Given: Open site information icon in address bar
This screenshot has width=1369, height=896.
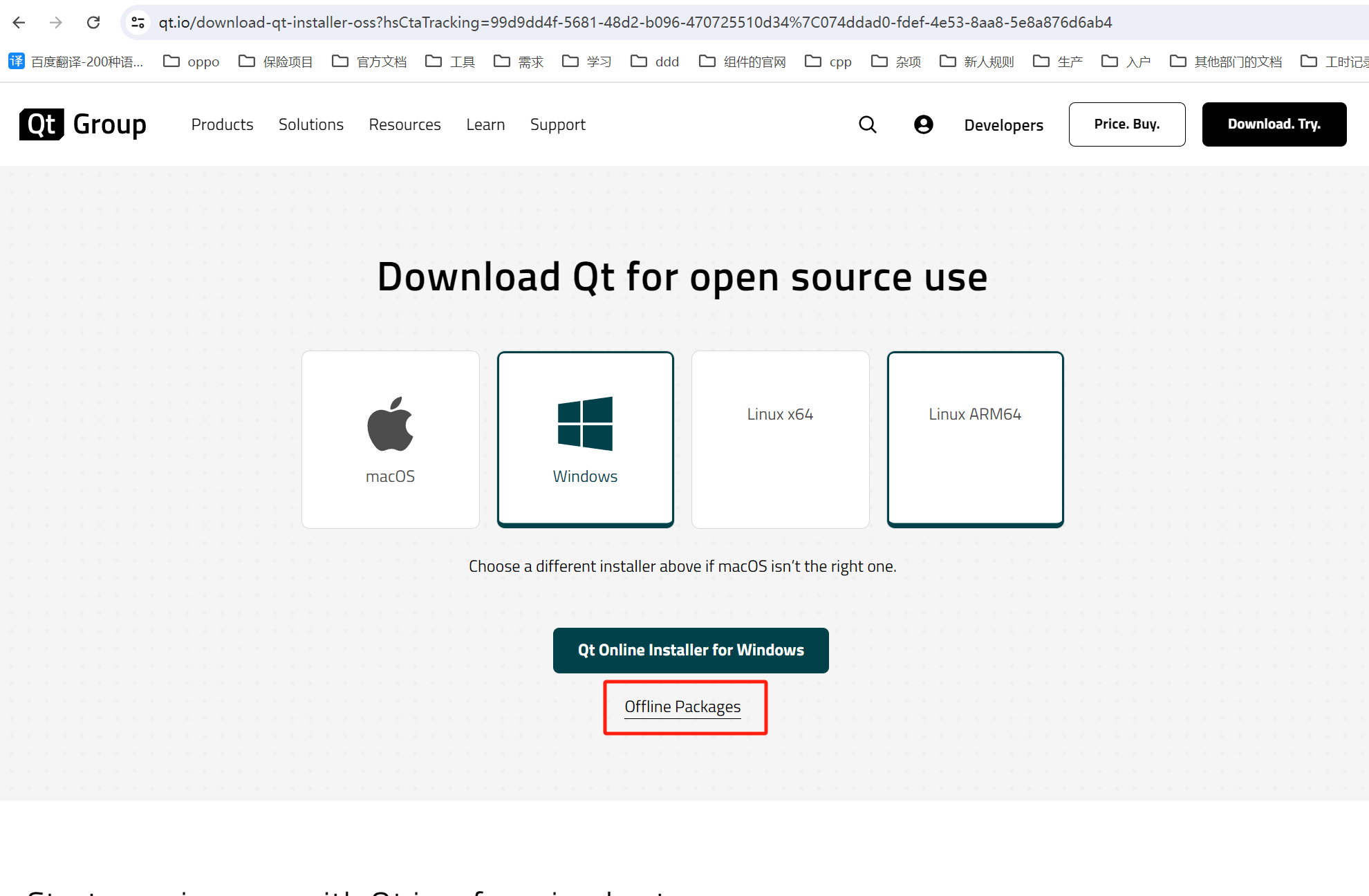Looking at the screenshot, I should pyautogui.click(x=138, y=23).
